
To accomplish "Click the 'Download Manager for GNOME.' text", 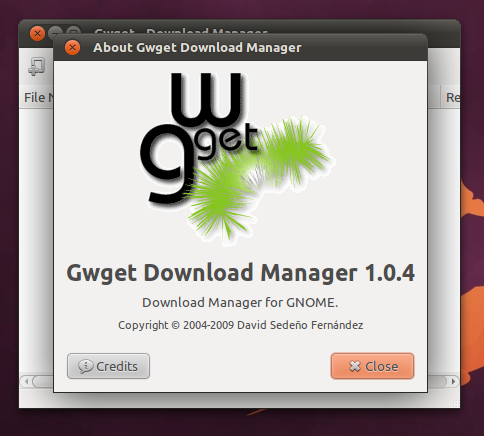I will (240, 303).
